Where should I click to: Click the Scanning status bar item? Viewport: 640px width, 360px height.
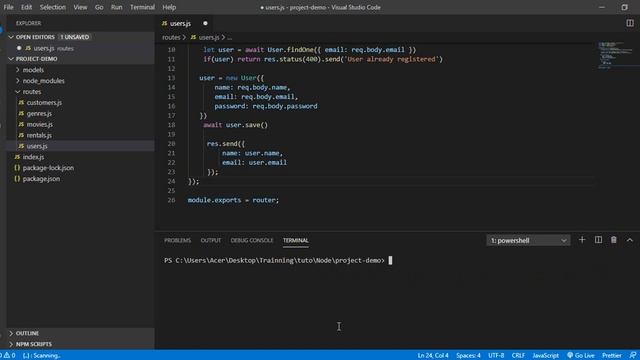pyautogui.click(x=42, y=355)
